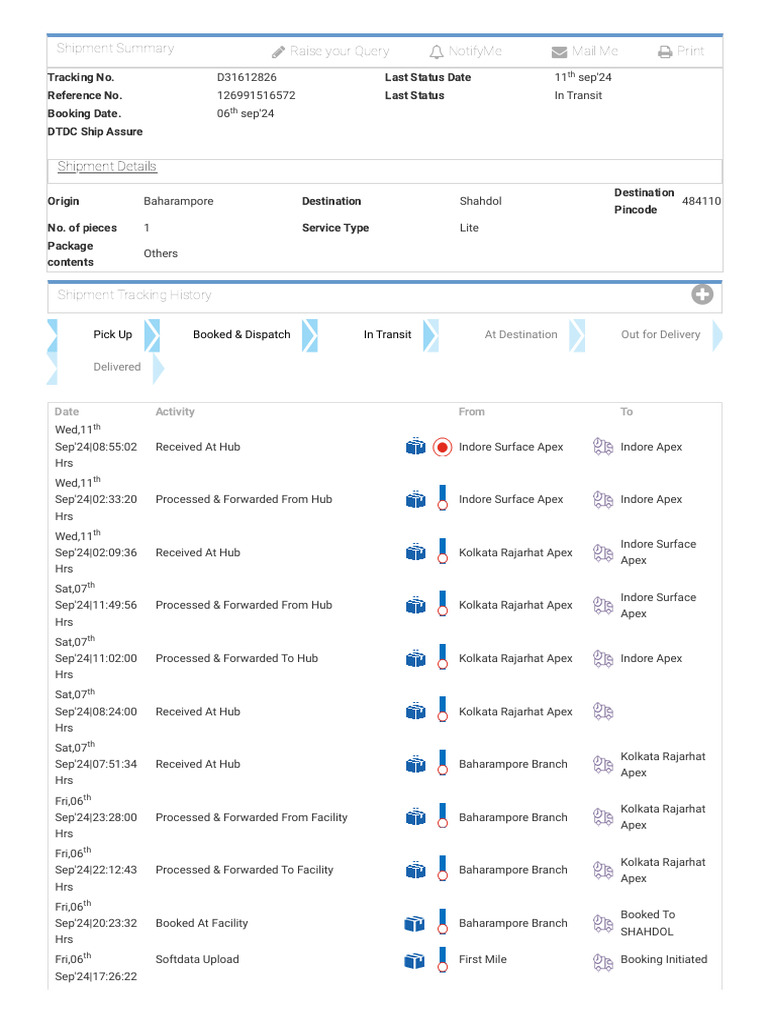
Task: Click truck icon beside Booked To SHAHDOL
Action: (602, 923)
